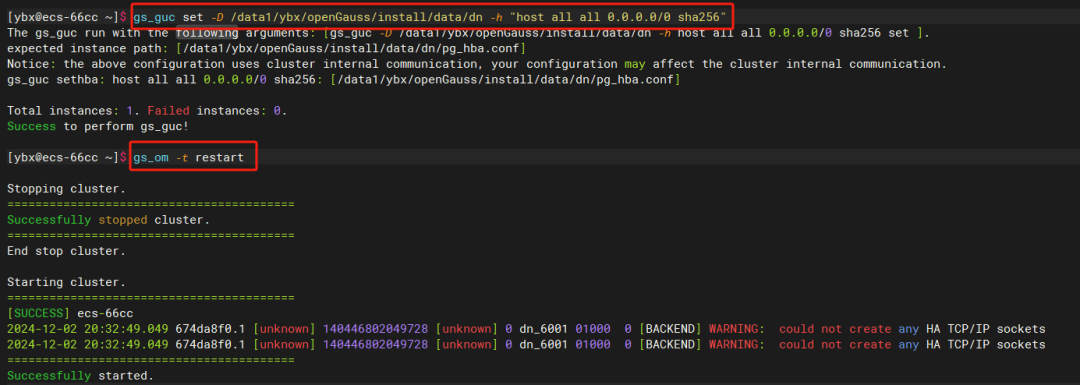Click the green 'Success to perform gs_guc!' text
Image resolution: width=1080 pixels, height=385 pixels.
click(98, 127)
